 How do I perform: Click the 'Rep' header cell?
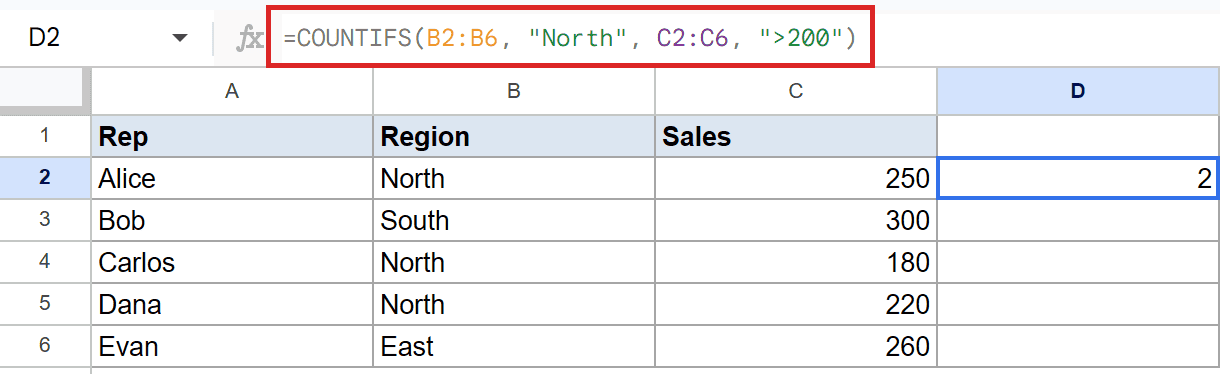(x=232, y=136)
